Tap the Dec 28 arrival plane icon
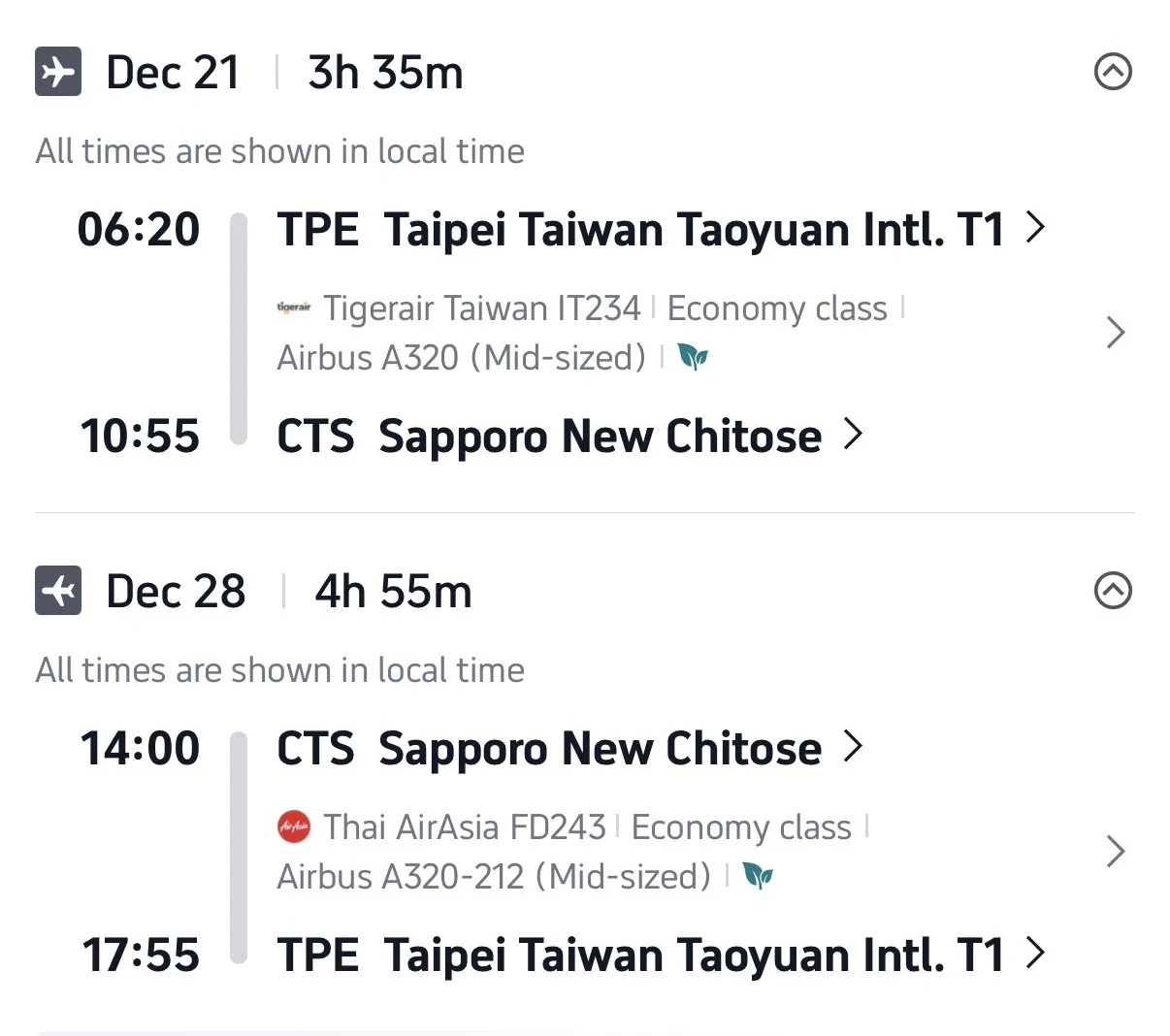 point(58,591)
